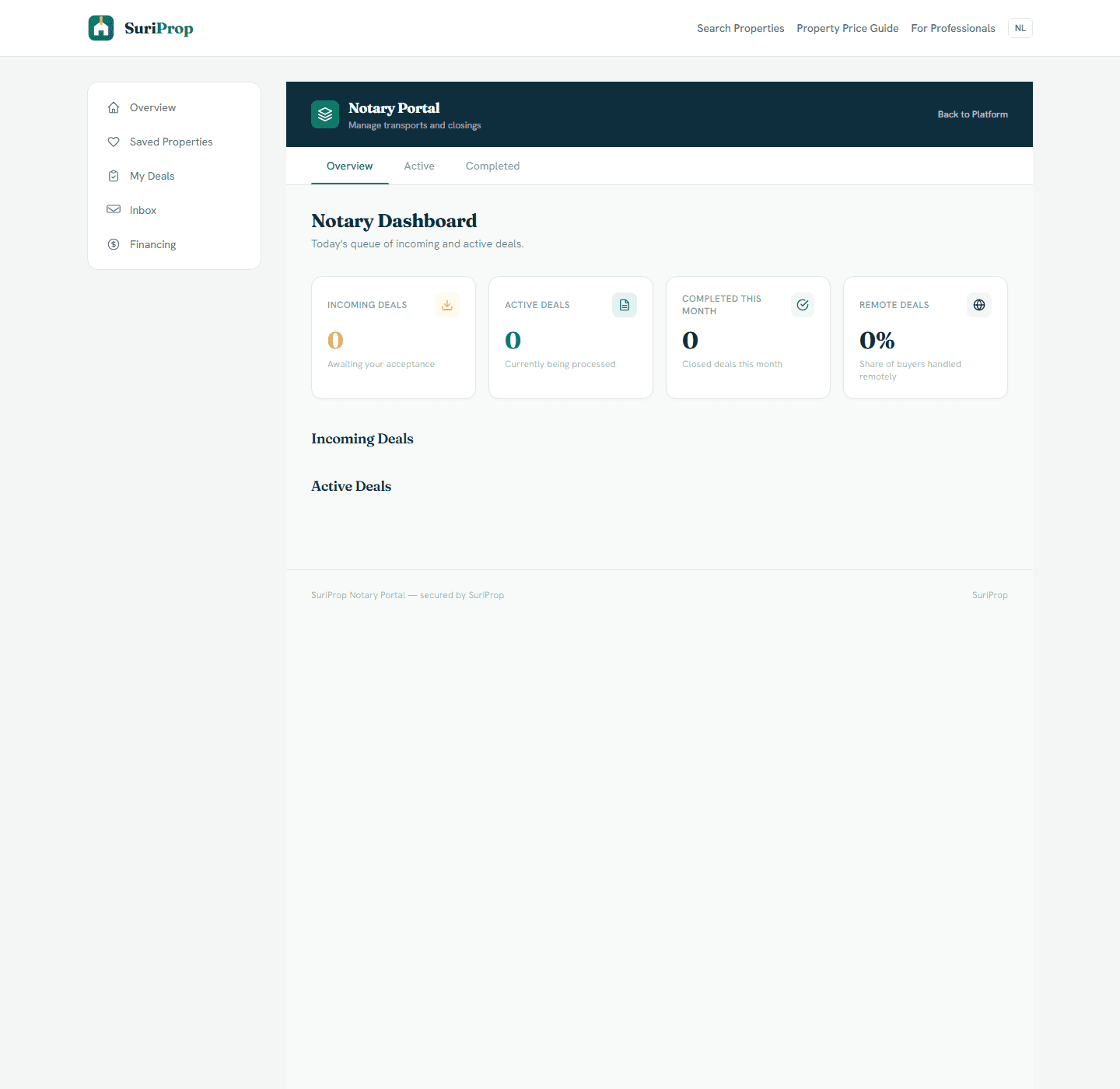Open the For Professionals link
Image resolution: width=1120 pixels, height=1089 pixels.
(x=953, y=28)
